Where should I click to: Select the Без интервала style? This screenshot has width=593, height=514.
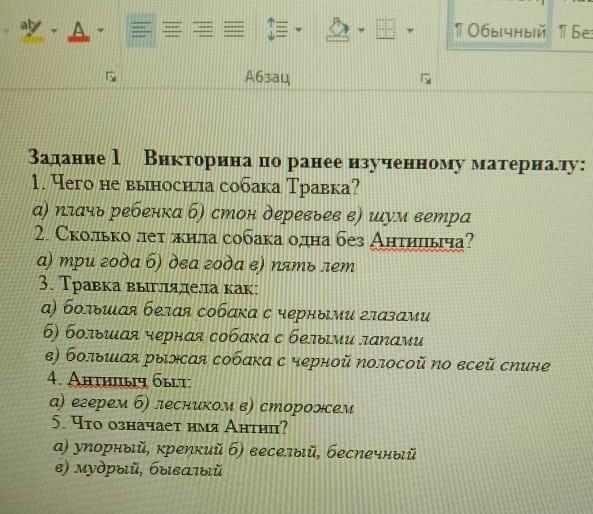pyautogui.click(x=575, y=32)
